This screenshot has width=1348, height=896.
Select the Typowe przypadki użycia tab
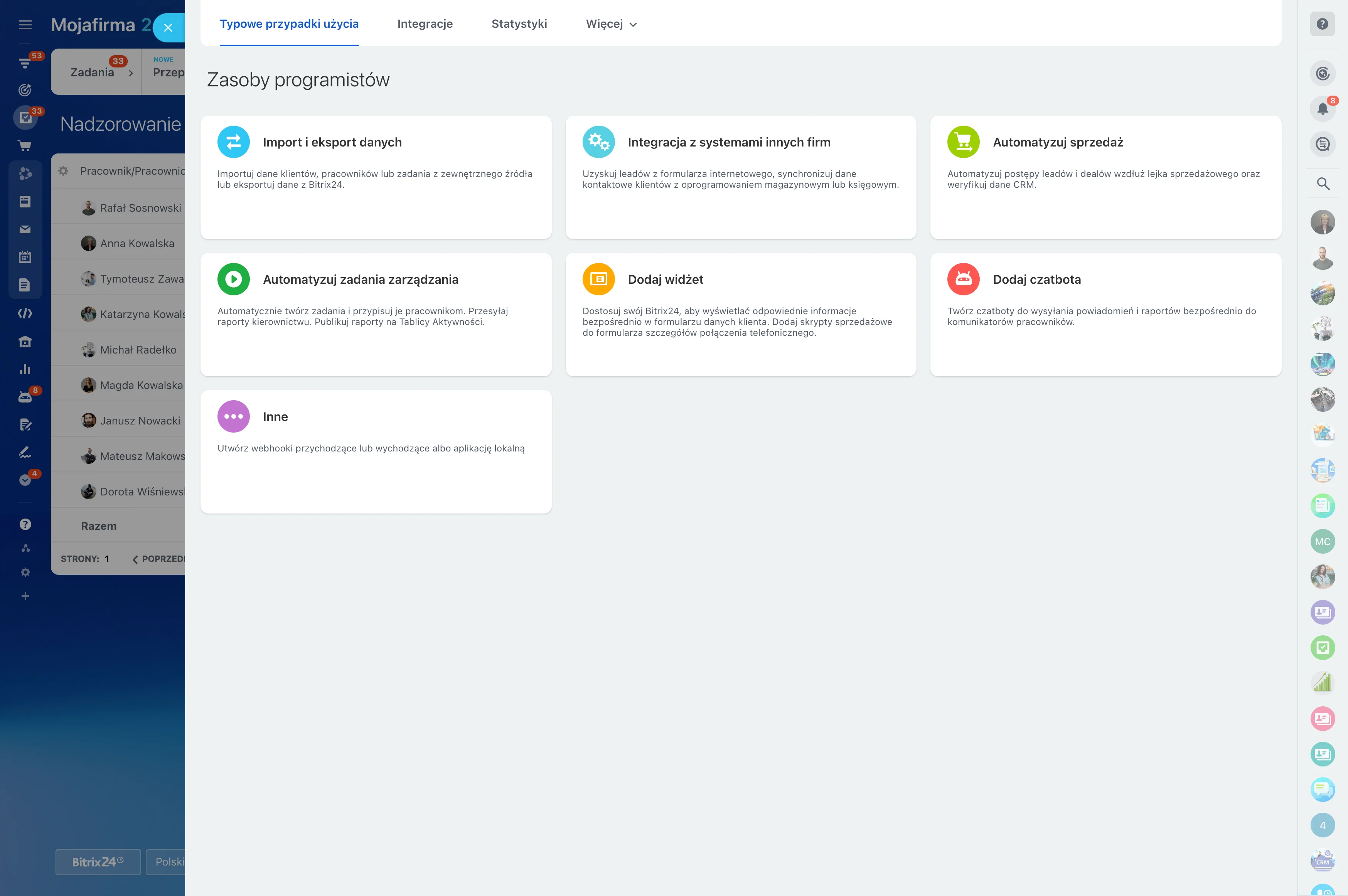[x=289, y=24]
